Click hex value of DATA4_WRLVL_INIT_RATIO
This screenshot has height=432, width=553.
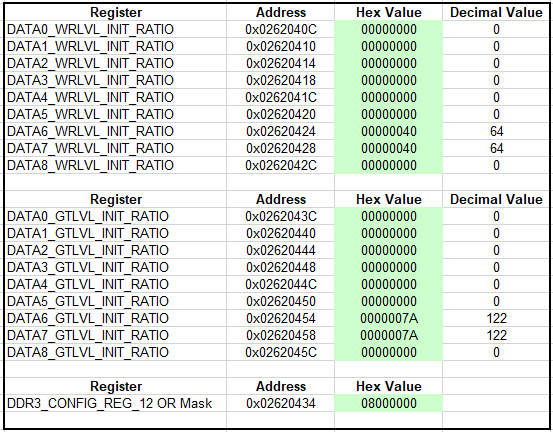389,97
